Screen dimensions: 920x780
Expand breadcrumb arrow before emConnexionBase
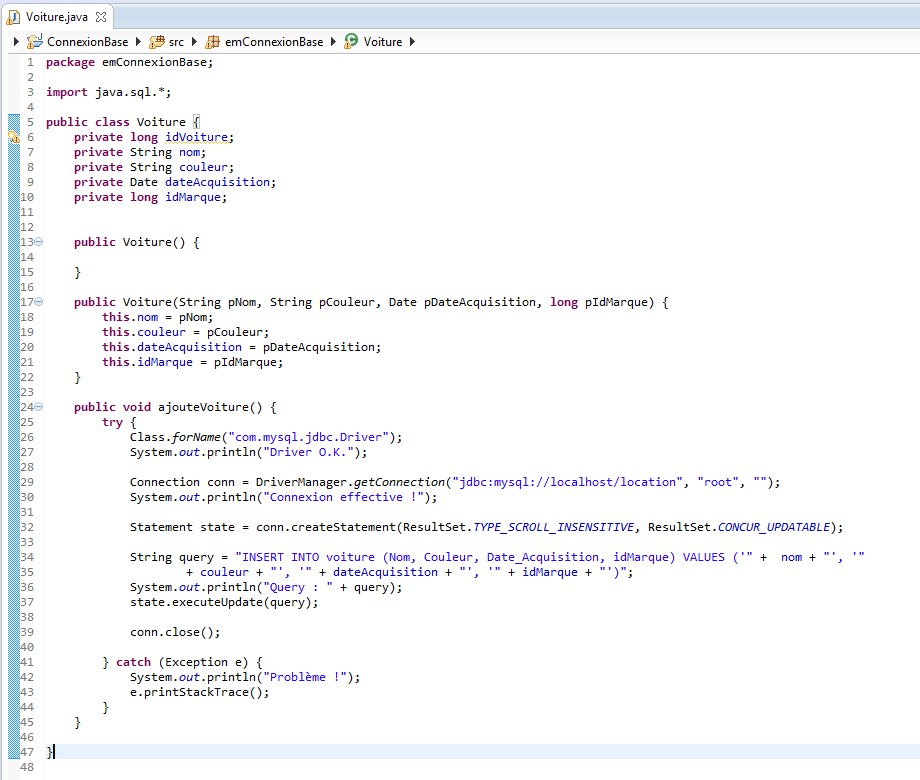point(195,42)
